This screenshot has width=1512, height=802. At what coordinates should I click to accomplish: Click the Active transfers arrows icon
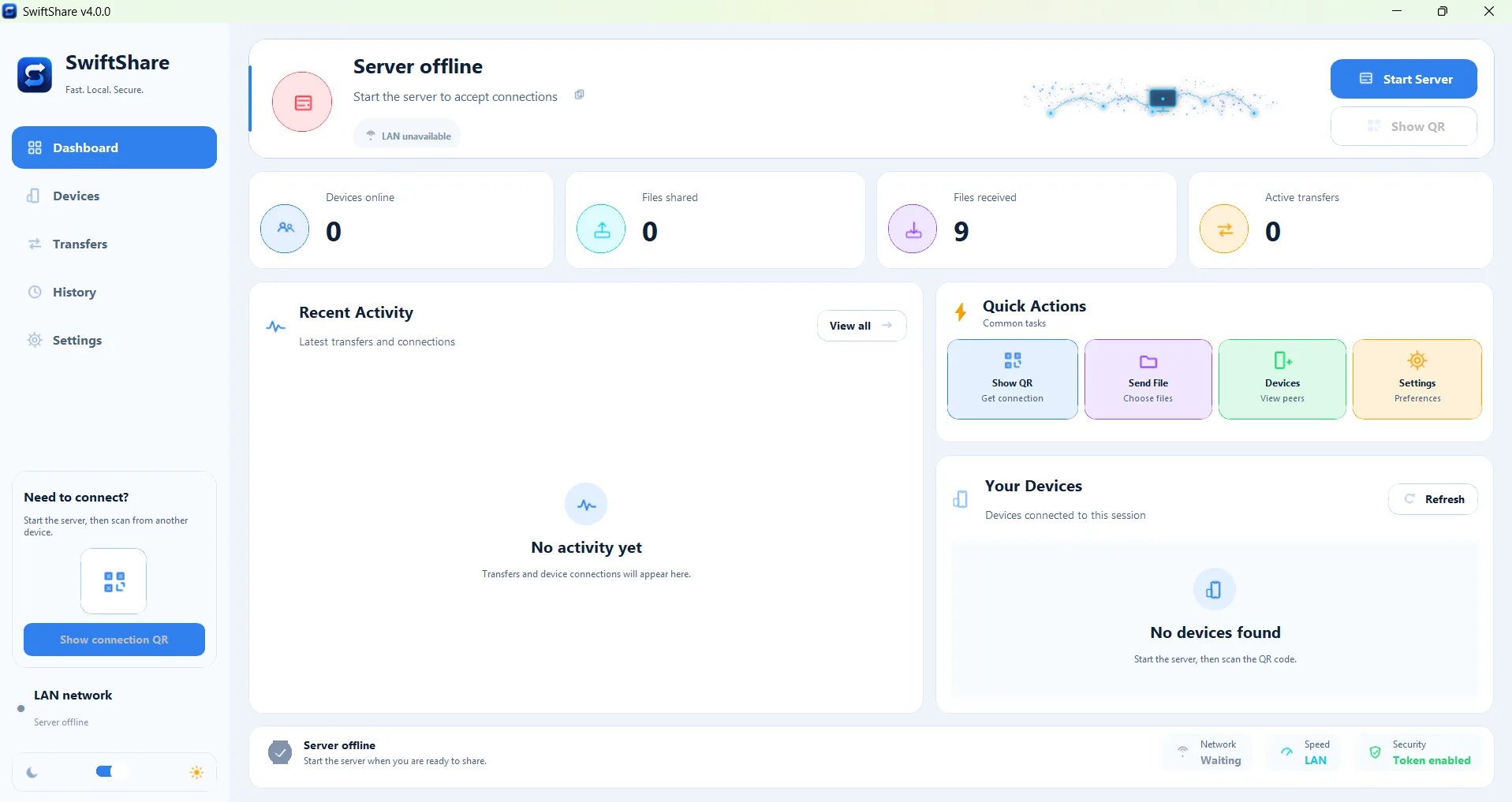pos(1224,229)
